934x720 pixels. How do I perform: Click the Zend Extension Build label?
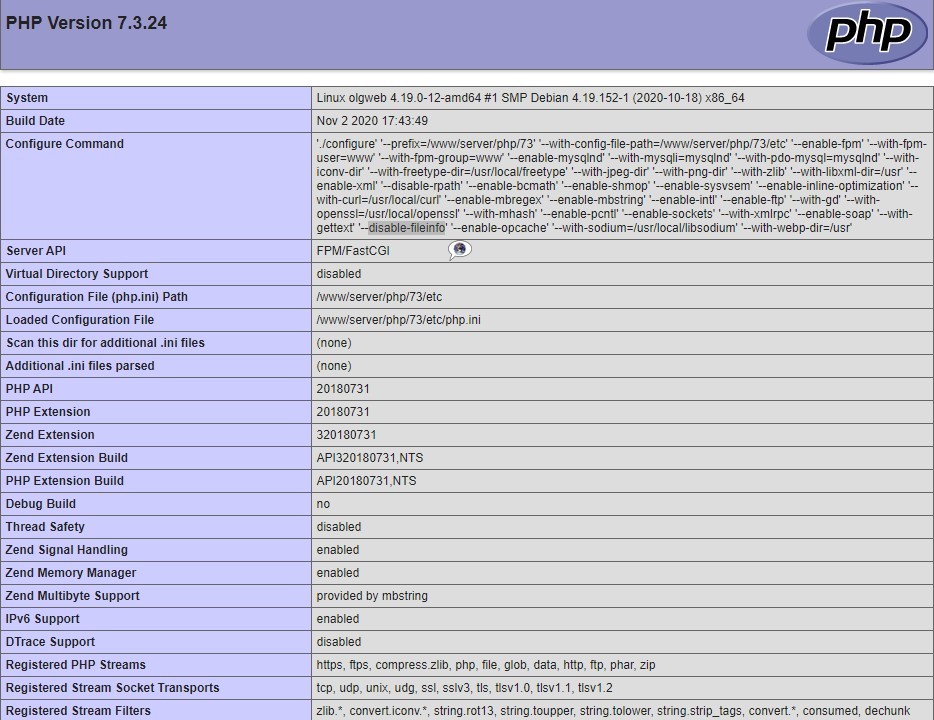pos(67,457)
